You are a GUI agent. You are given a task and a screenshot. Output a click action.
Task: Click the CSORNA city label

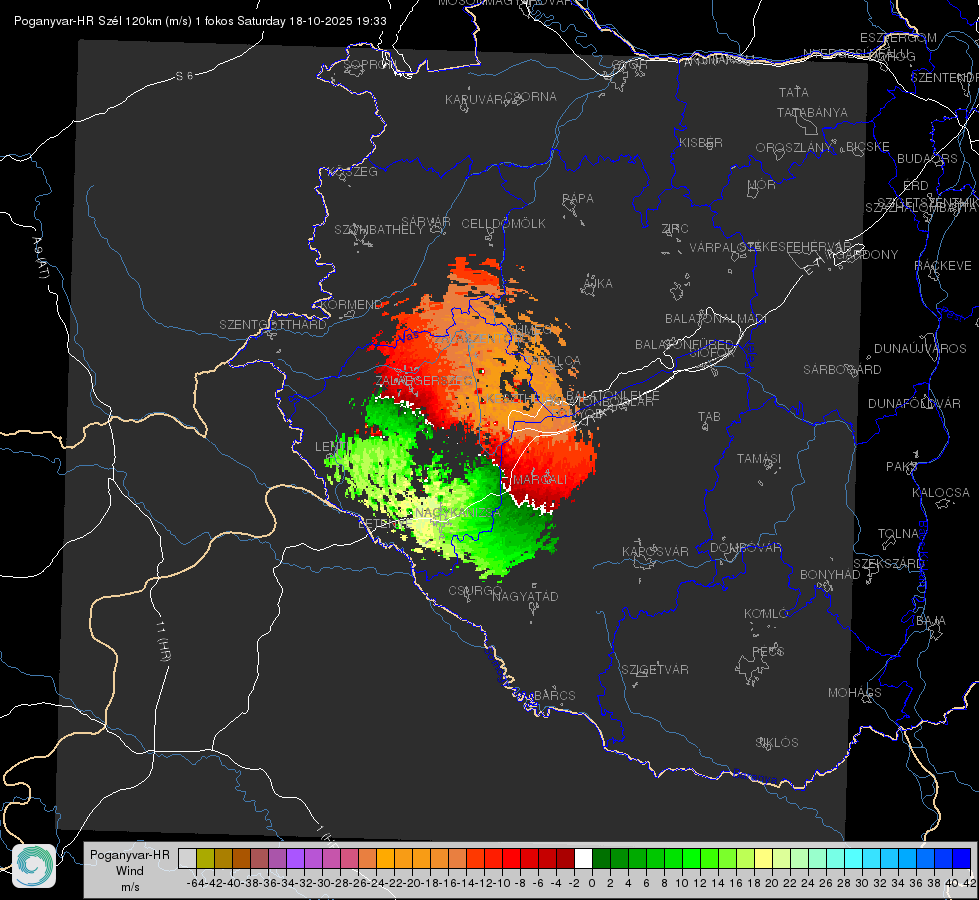tap(531, 96)
